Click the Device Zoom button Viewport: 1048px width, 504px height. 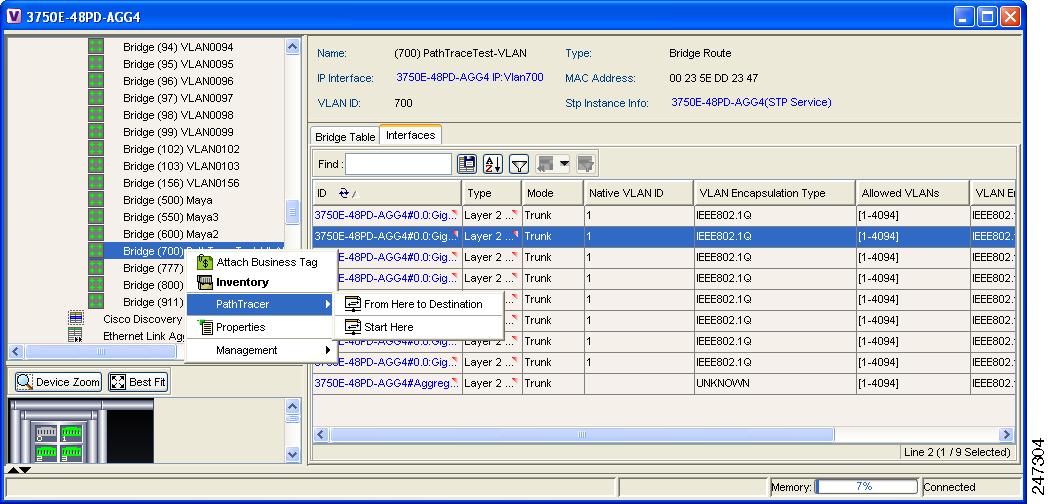58,382
